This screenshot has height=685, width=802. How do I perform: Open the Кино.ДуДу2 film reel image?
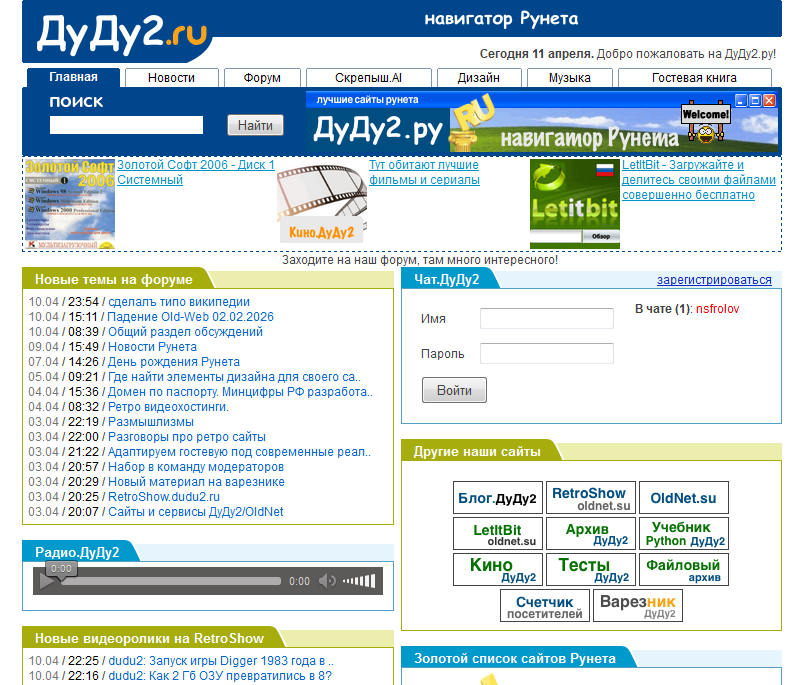(322, 204)
